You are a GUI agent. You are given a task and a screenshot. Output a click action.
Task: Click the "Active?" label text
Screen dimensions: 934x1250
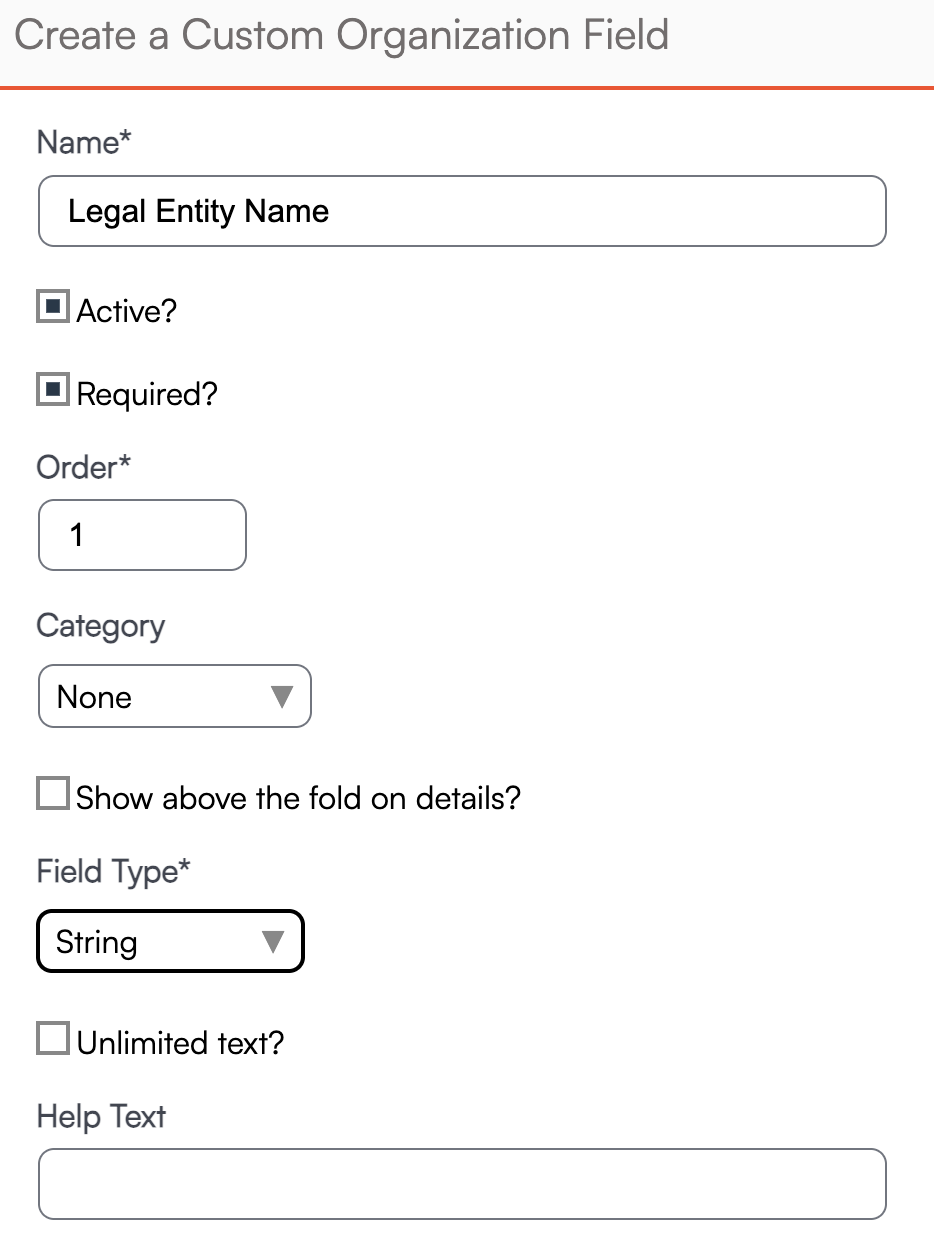(127, 311)
